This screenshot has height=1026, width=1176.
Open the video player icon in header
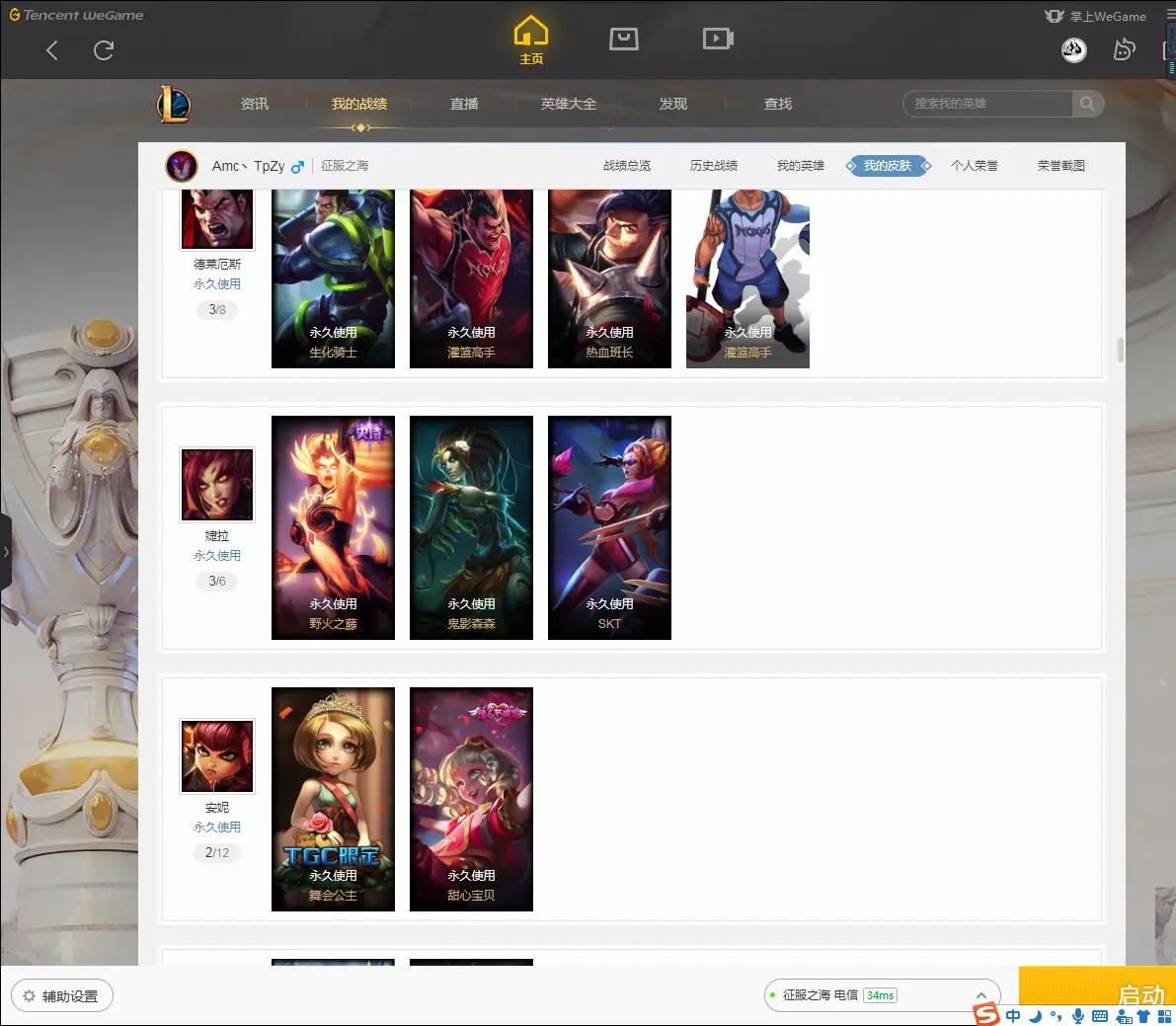[x=718, y=39]
